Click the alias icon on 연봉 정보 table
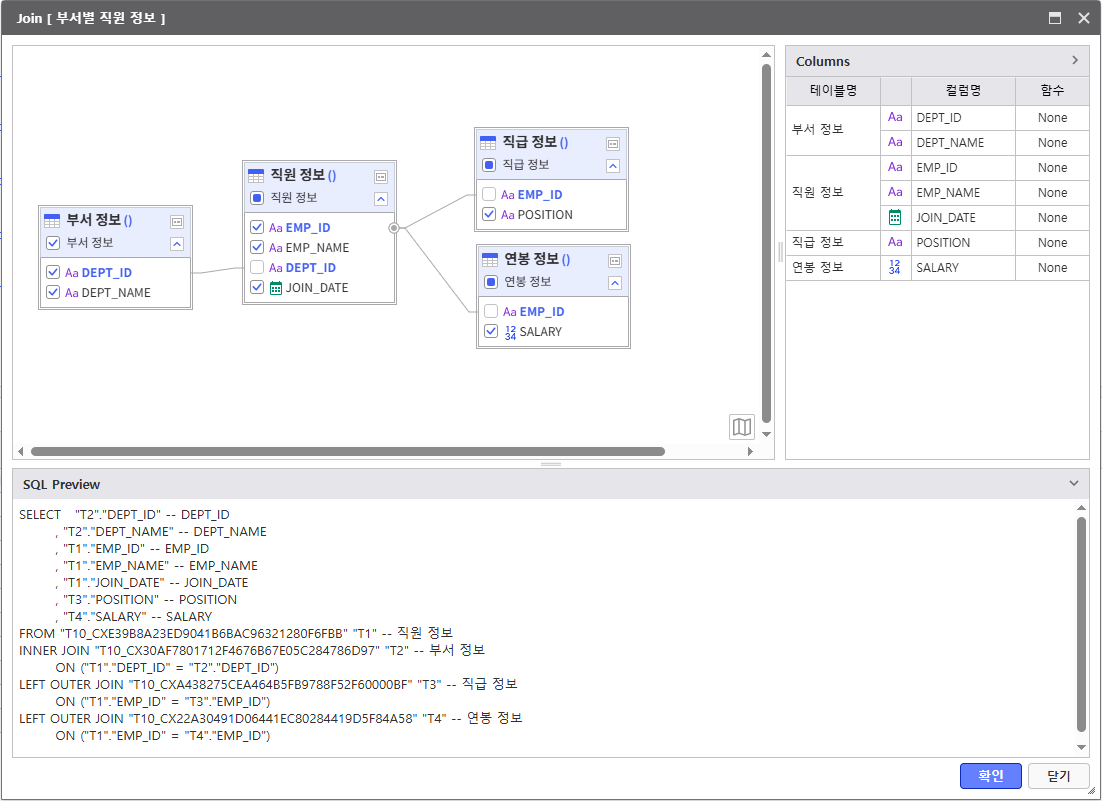The height and width of the screenshot is (801, 1102). (615, 260)
